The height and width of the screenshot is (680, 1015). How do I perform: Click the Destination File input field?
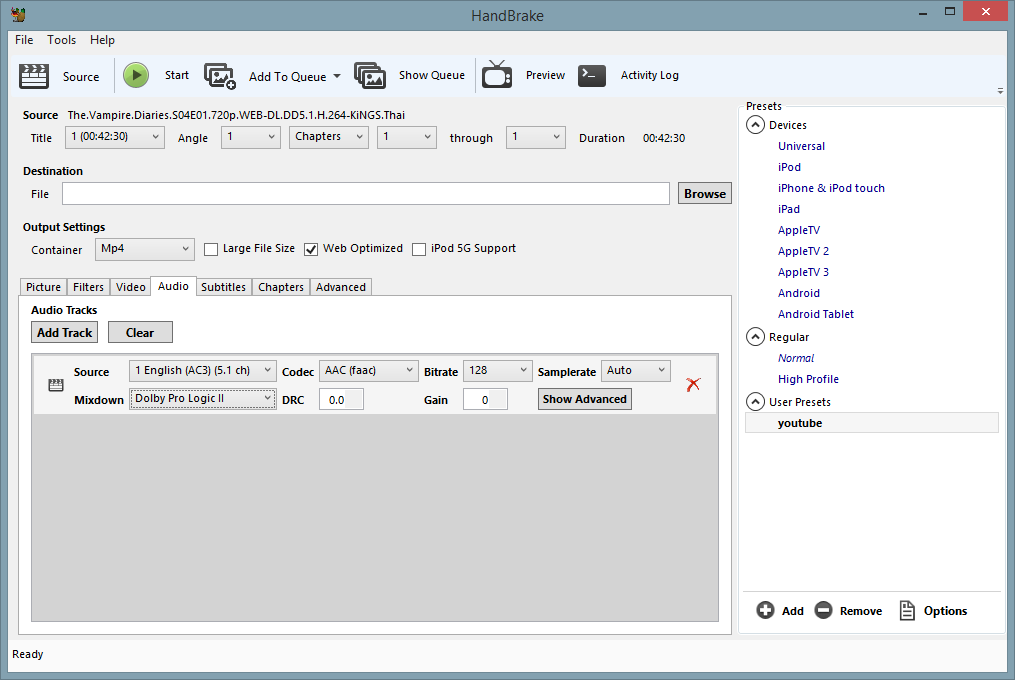pos(365,194)
